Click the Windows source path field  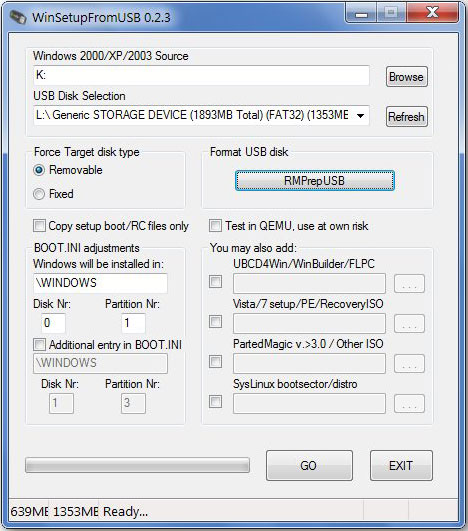click(201, 75)
